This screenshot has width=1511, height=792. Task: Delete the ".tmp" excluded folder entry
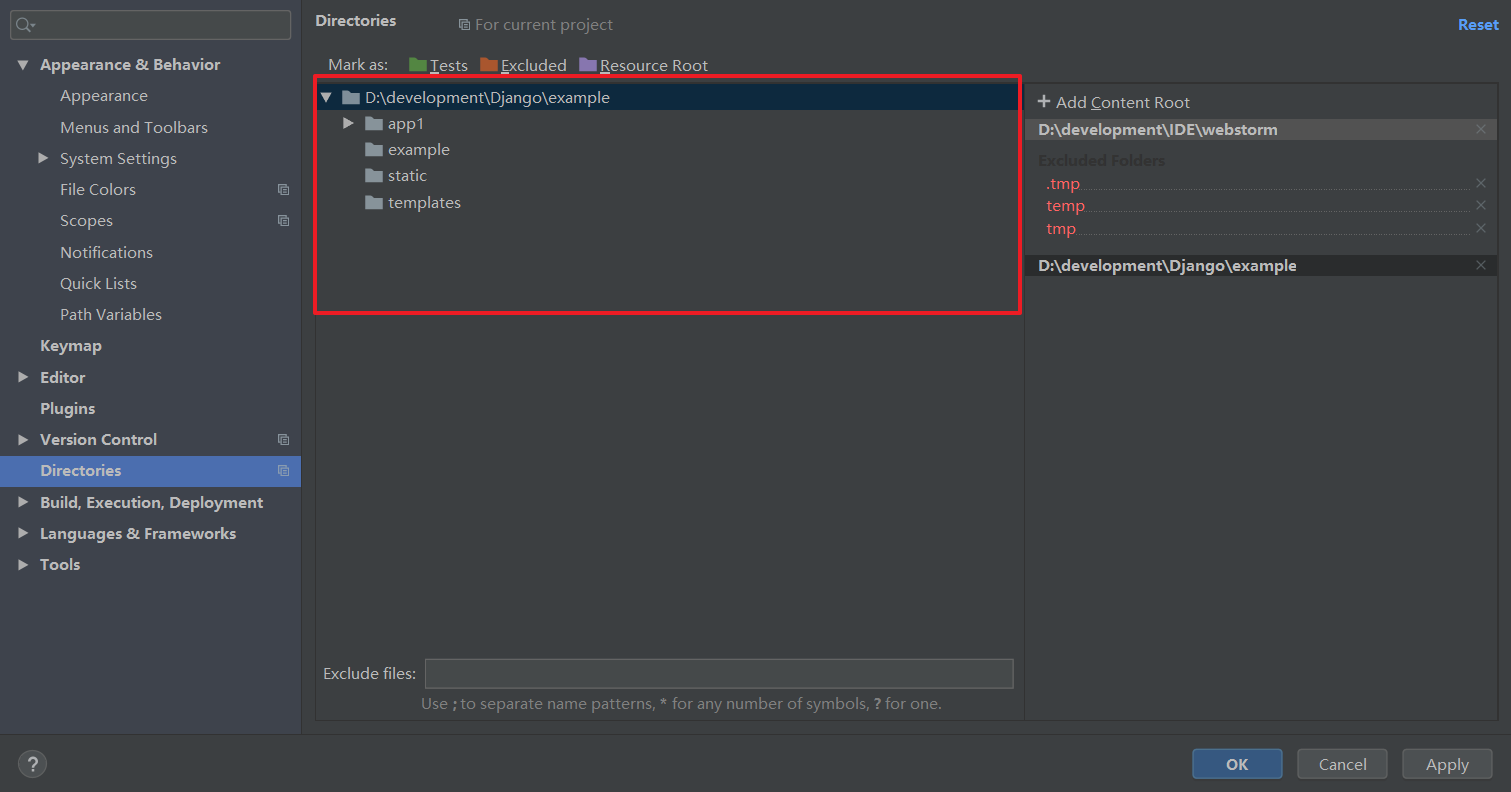click(x=1481, y=183)
